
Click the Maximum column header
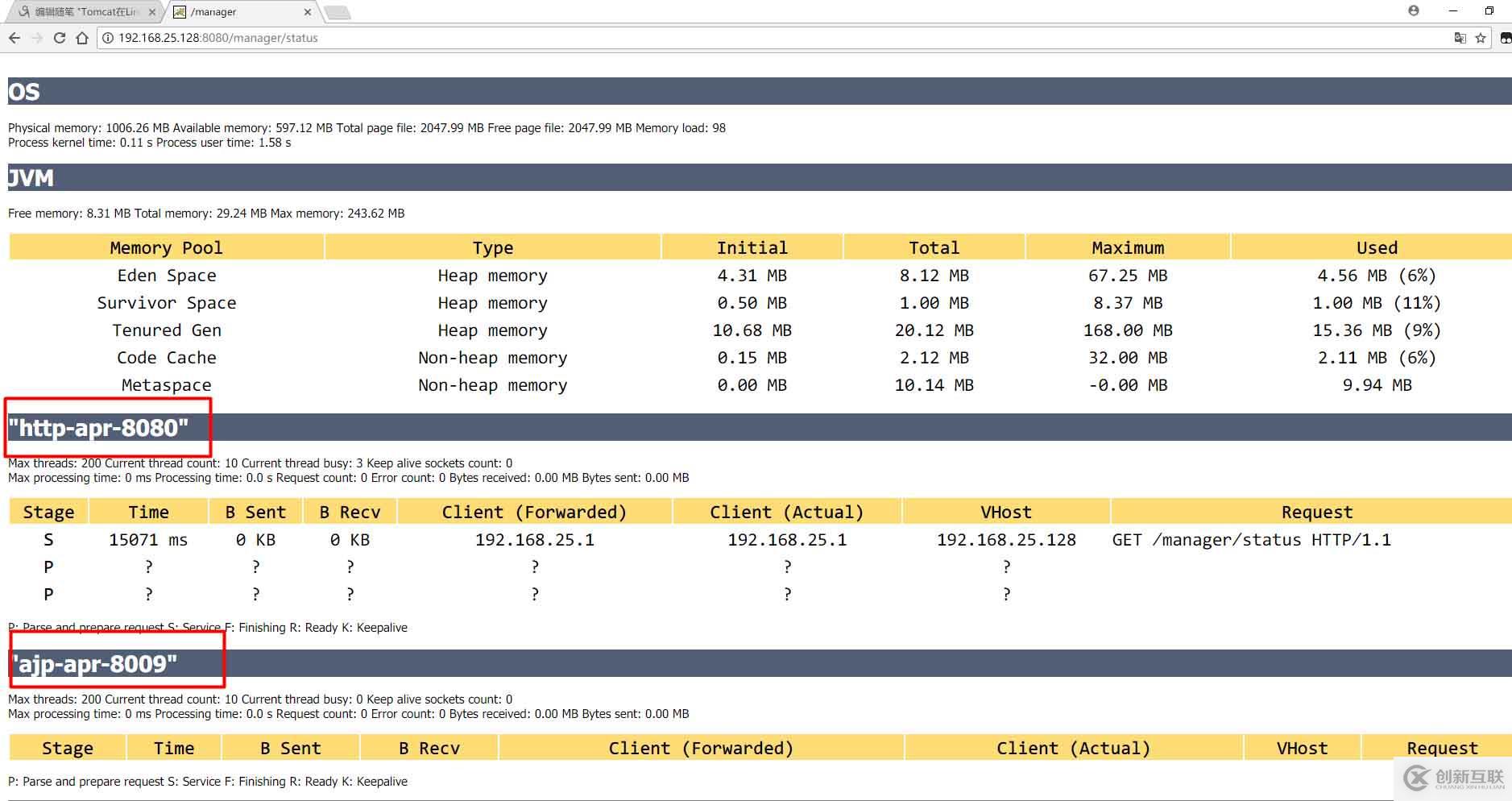click(x=1128, y=247)
